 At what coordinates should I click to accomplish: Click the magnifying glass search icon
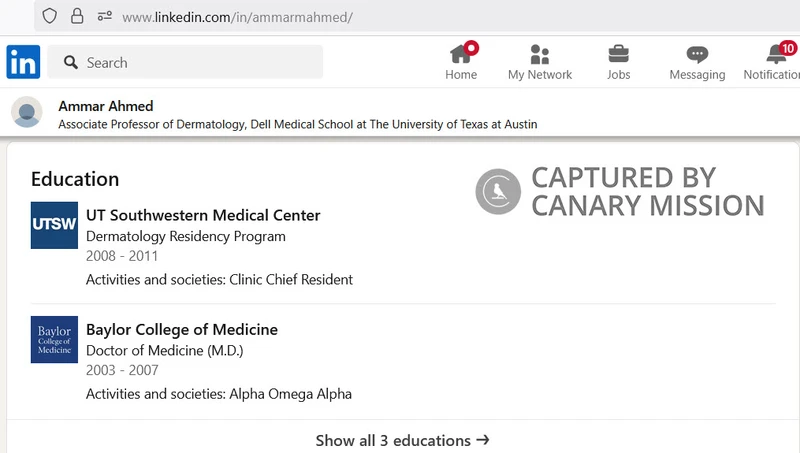[x=71, y=63]
